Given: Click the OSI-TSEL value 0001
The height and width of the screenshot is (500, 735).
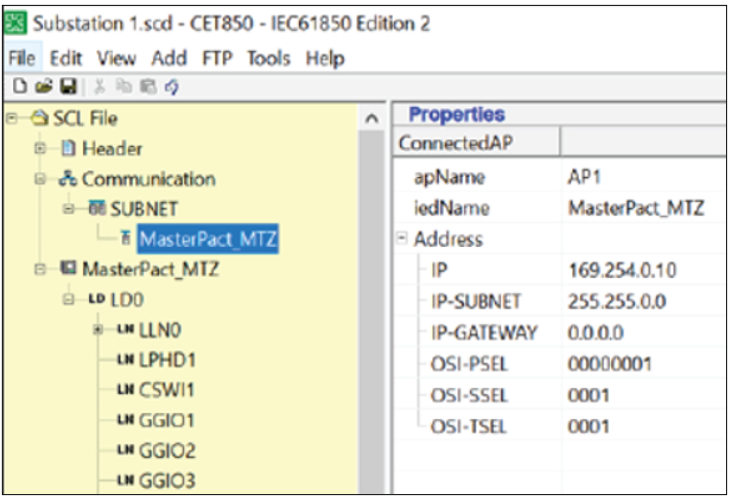Looking at the screenshot, I should pyautogui.click(x=588, y=426).
